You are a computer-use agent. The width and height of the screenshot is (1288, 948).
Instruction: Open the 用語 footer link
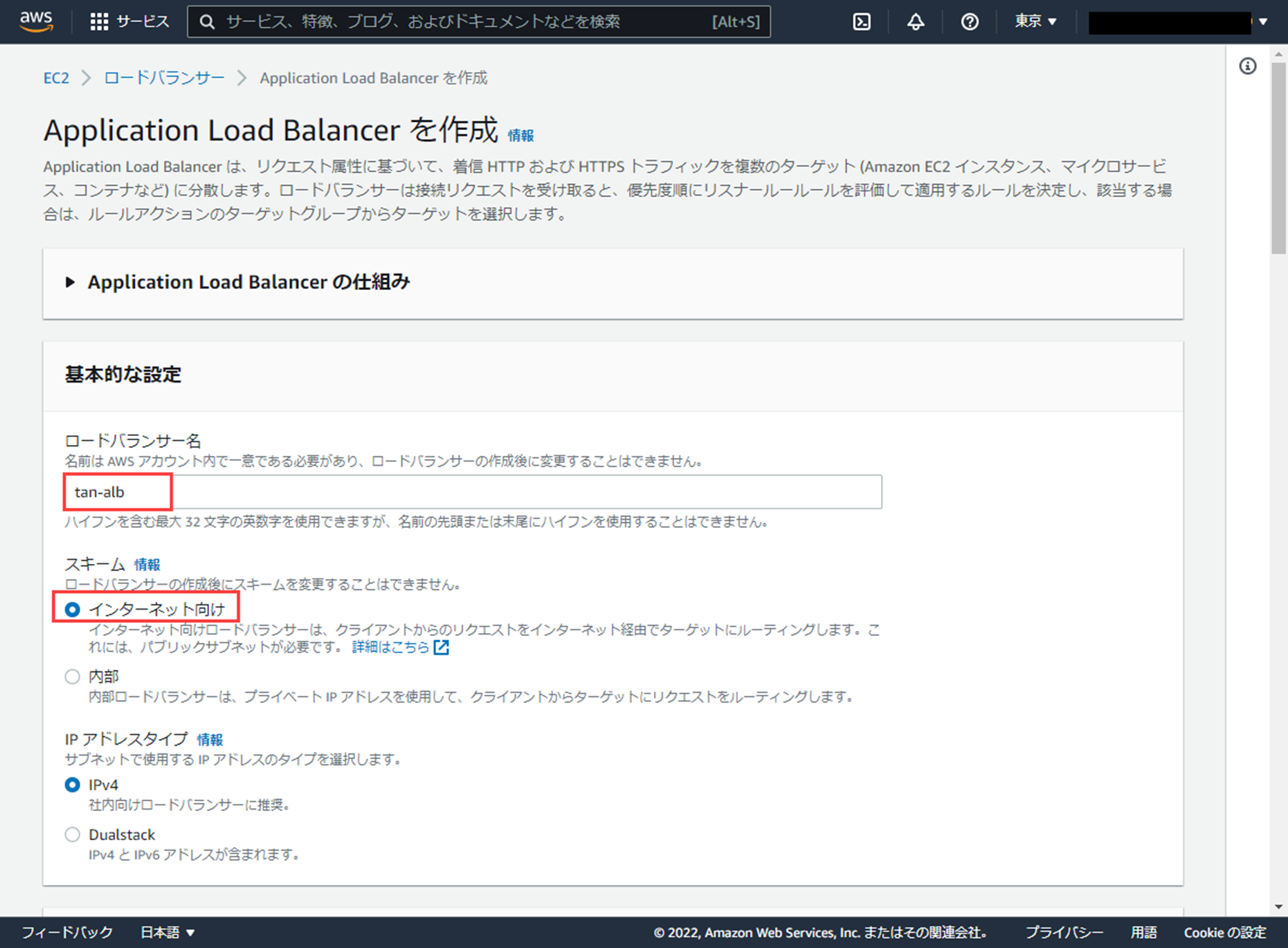pyautogui.click(x=1144, y=933)
